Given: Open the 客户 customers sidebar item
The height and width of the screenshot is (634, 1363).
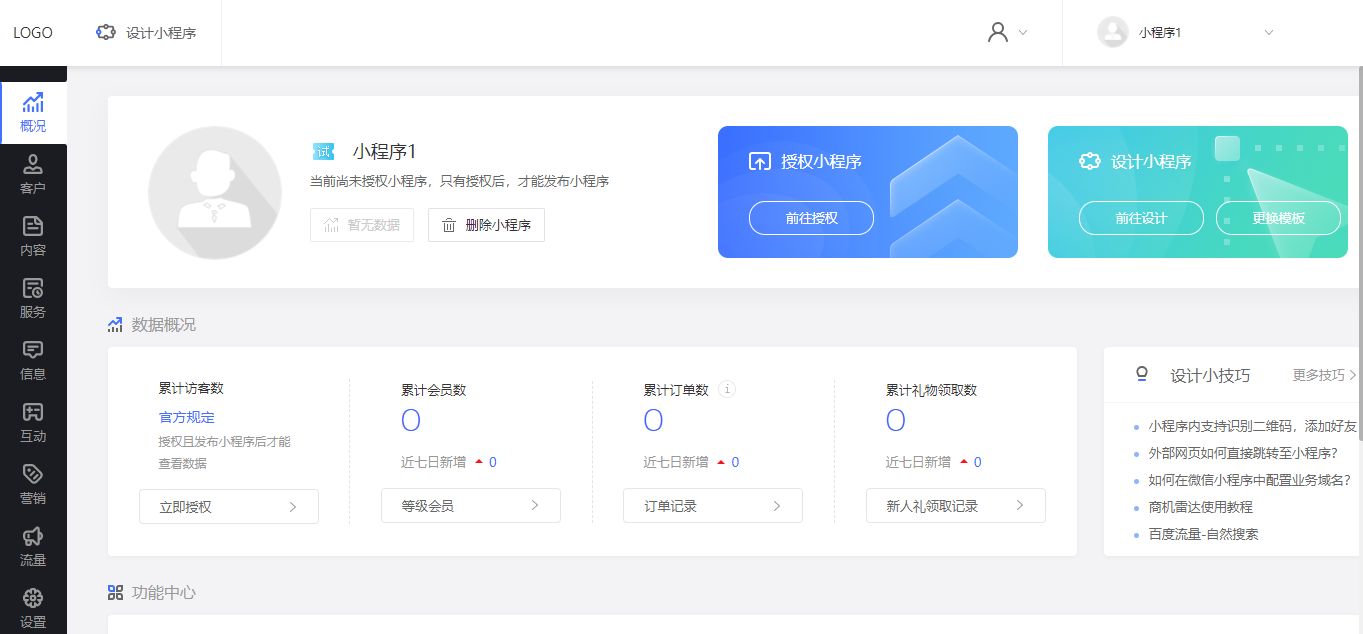Looking at the screenshot, I should tap(33, 175).
